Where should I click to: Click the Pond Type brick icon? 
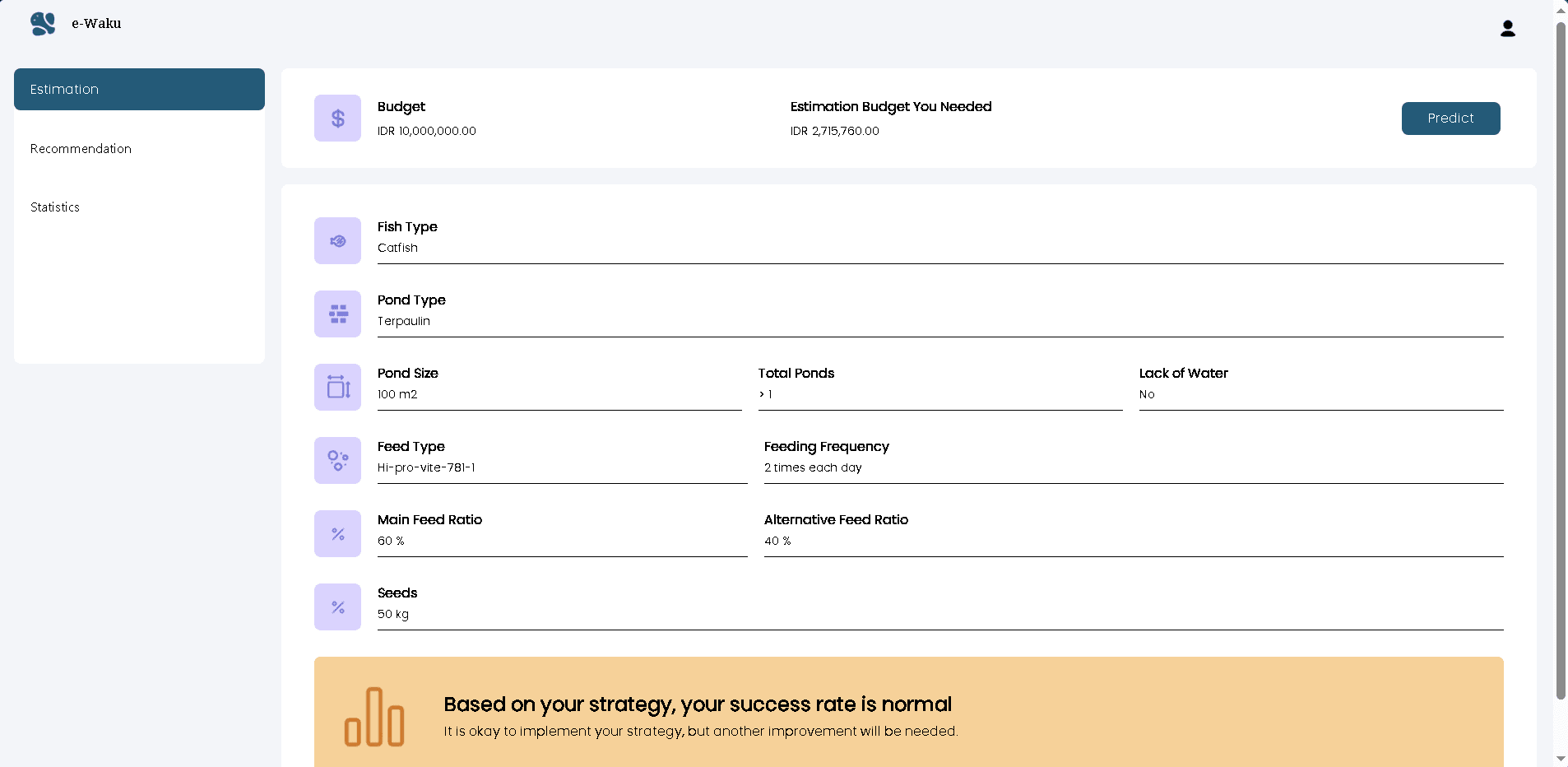click(337, 314)
